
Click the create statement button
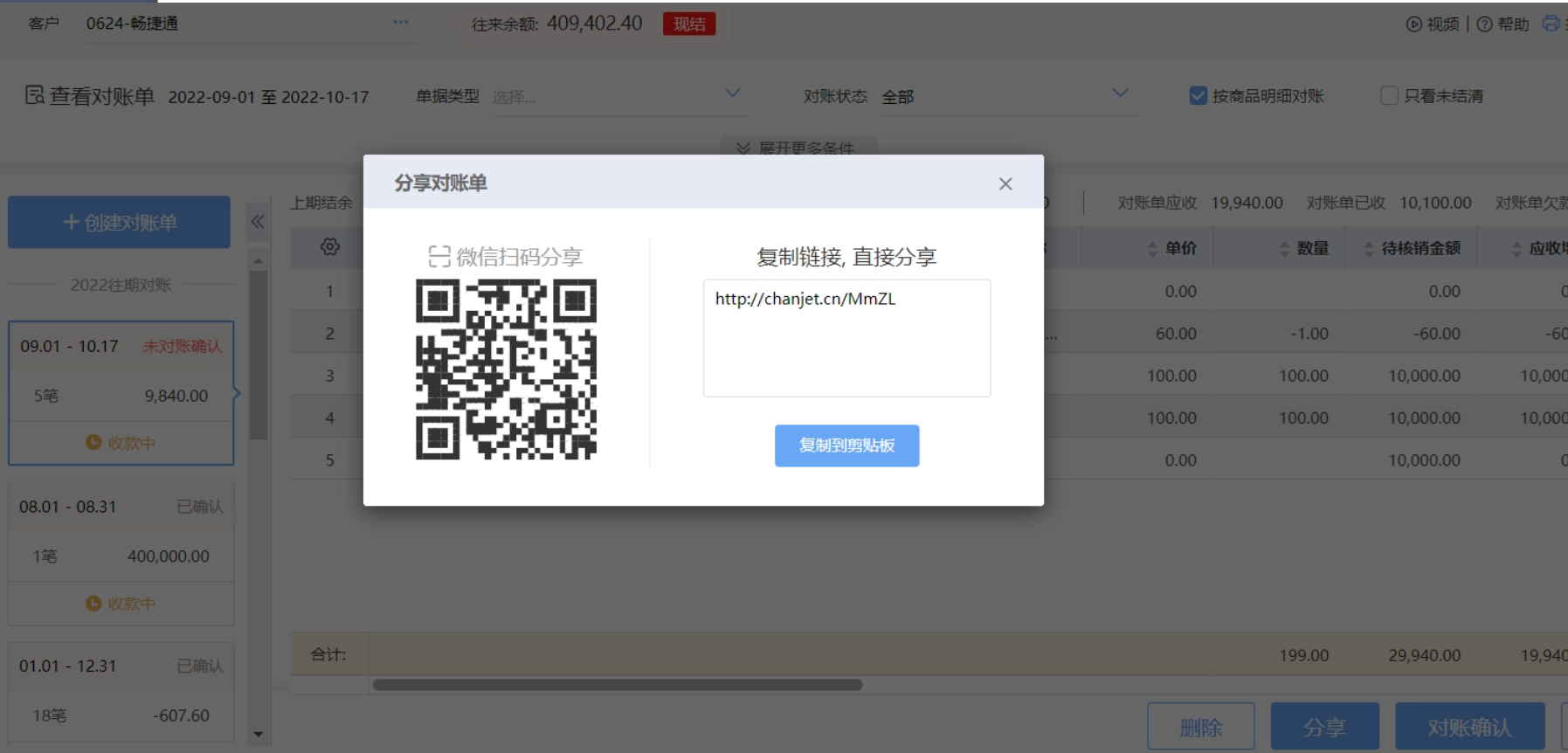click(120, 223)
